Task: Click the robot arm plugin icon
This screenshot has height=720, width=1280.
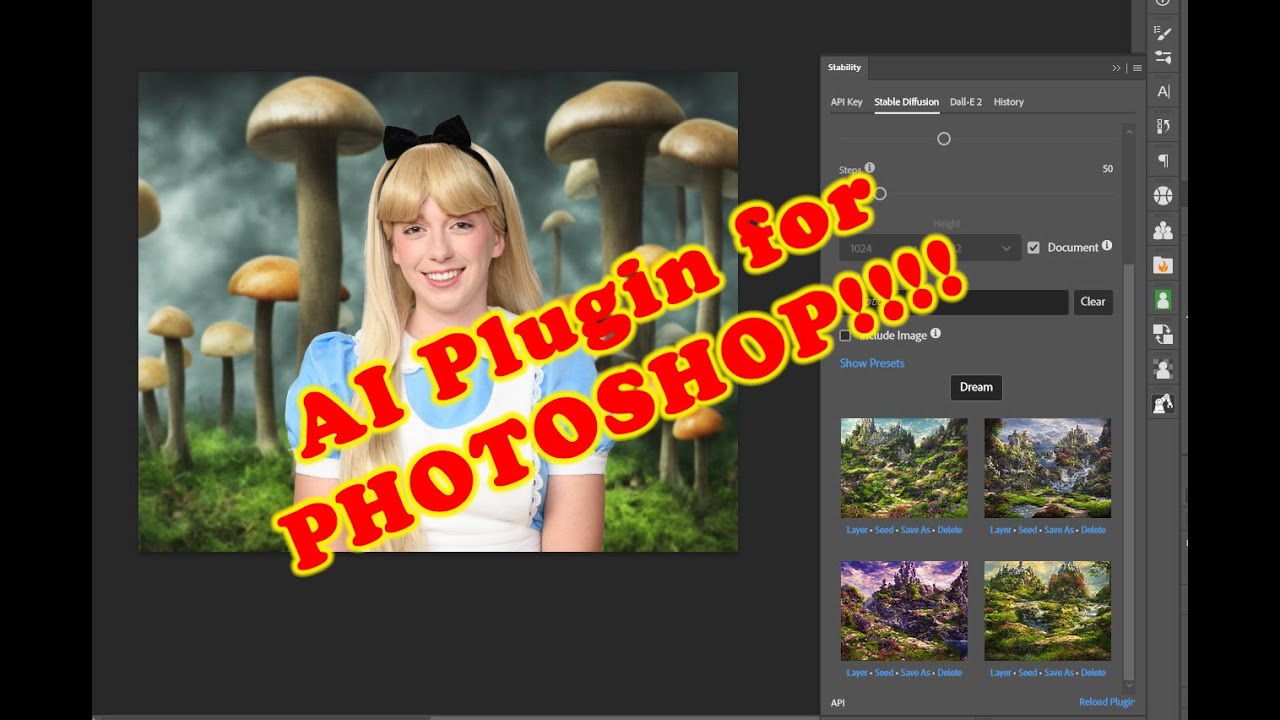Action: [x=1163, y=404]
